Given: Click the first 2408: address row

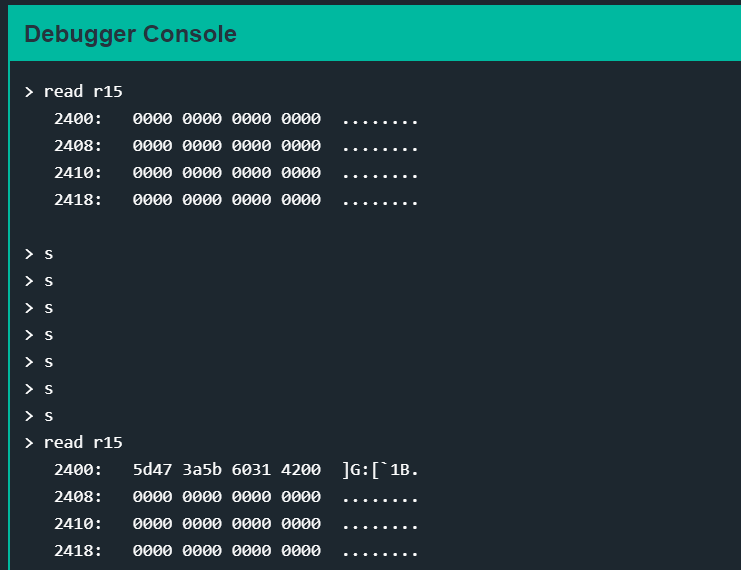Looking at the screenshot, I should tap(235, 146).
